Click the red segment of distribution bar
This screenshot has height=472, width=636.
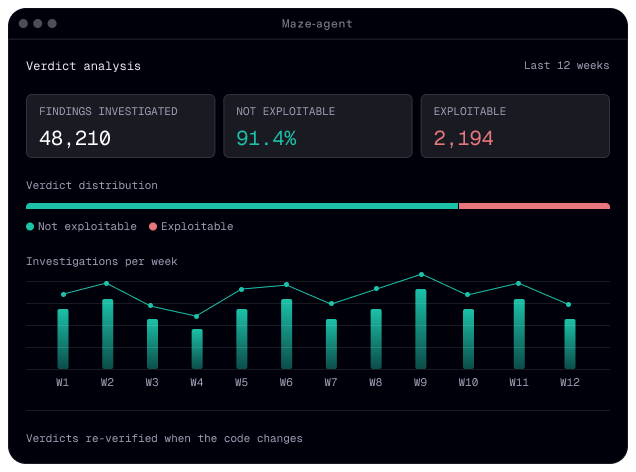pyautogui.click(x=534, y=206)
